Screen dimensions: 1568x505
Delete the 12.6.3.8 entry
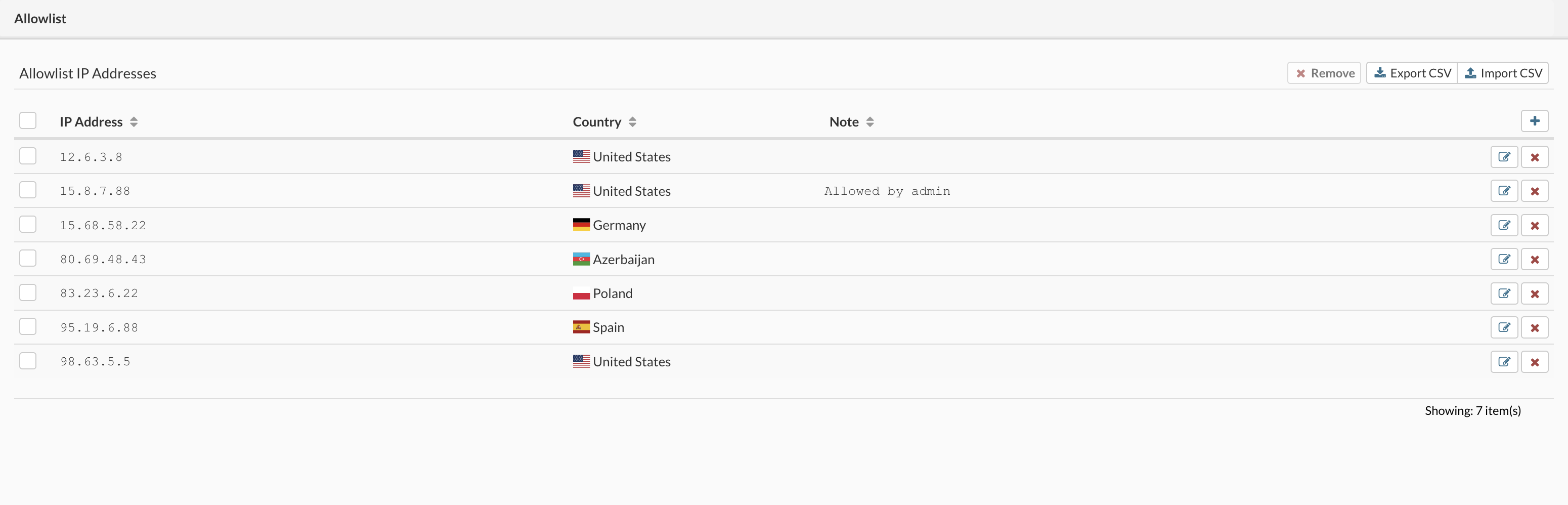coord(1534,157)
